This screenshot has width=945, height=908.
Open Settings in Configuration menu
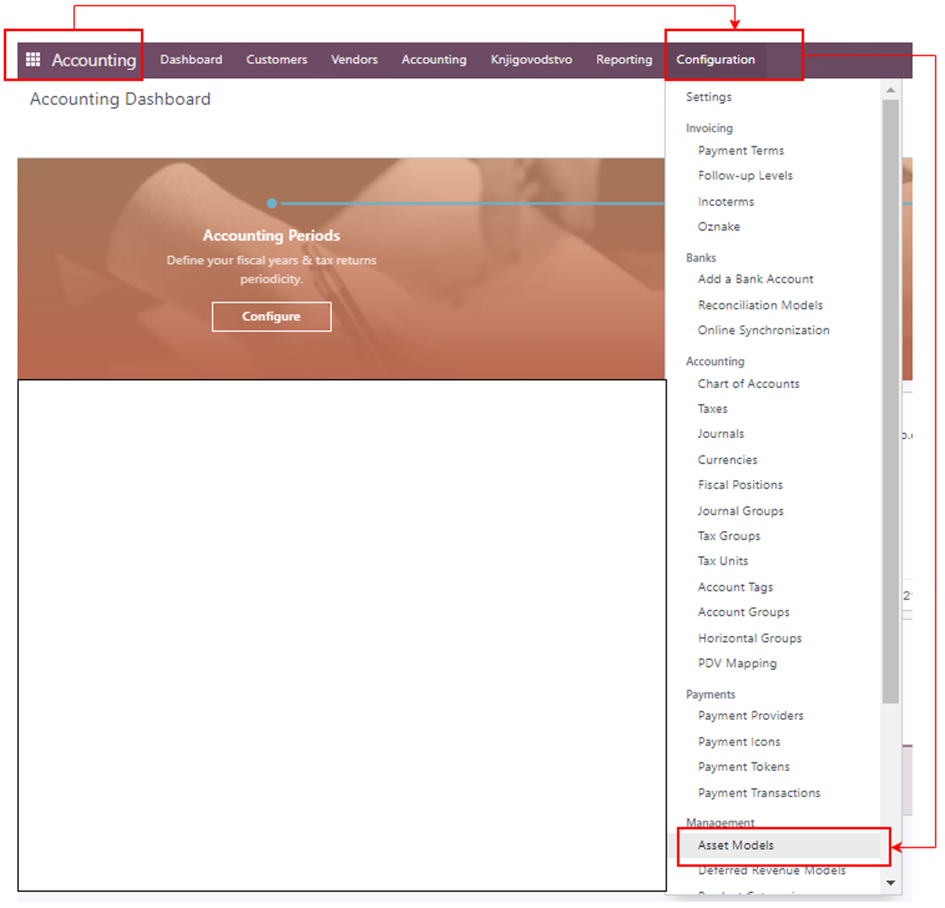tap(709, 97)
